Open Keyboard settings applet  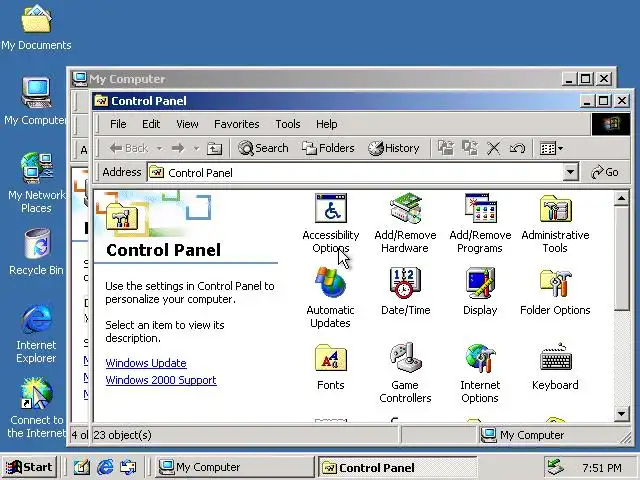[555, 367]
